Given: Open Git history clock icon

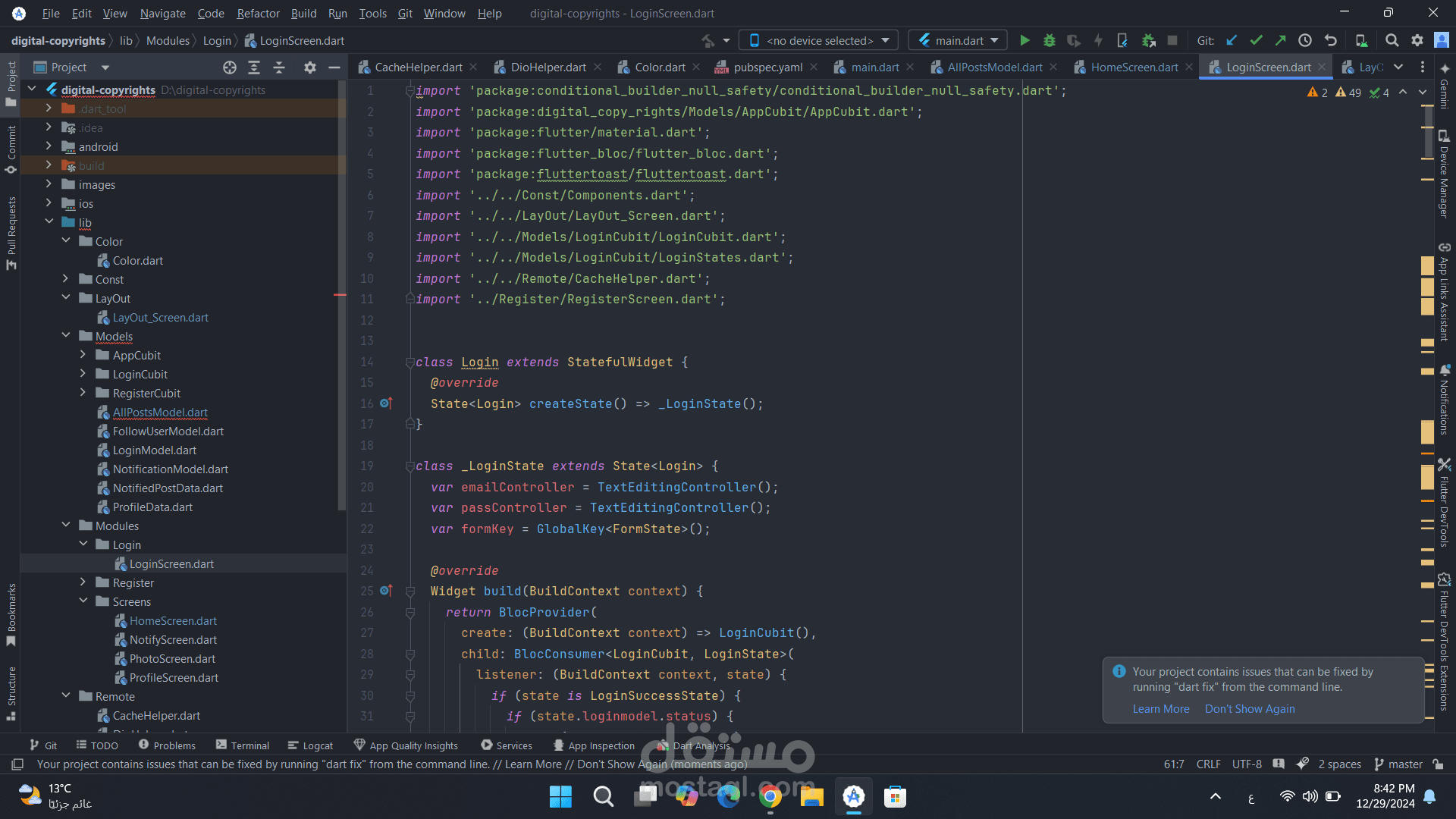Looking at the screenshot, I should (x=1305, y=41).
